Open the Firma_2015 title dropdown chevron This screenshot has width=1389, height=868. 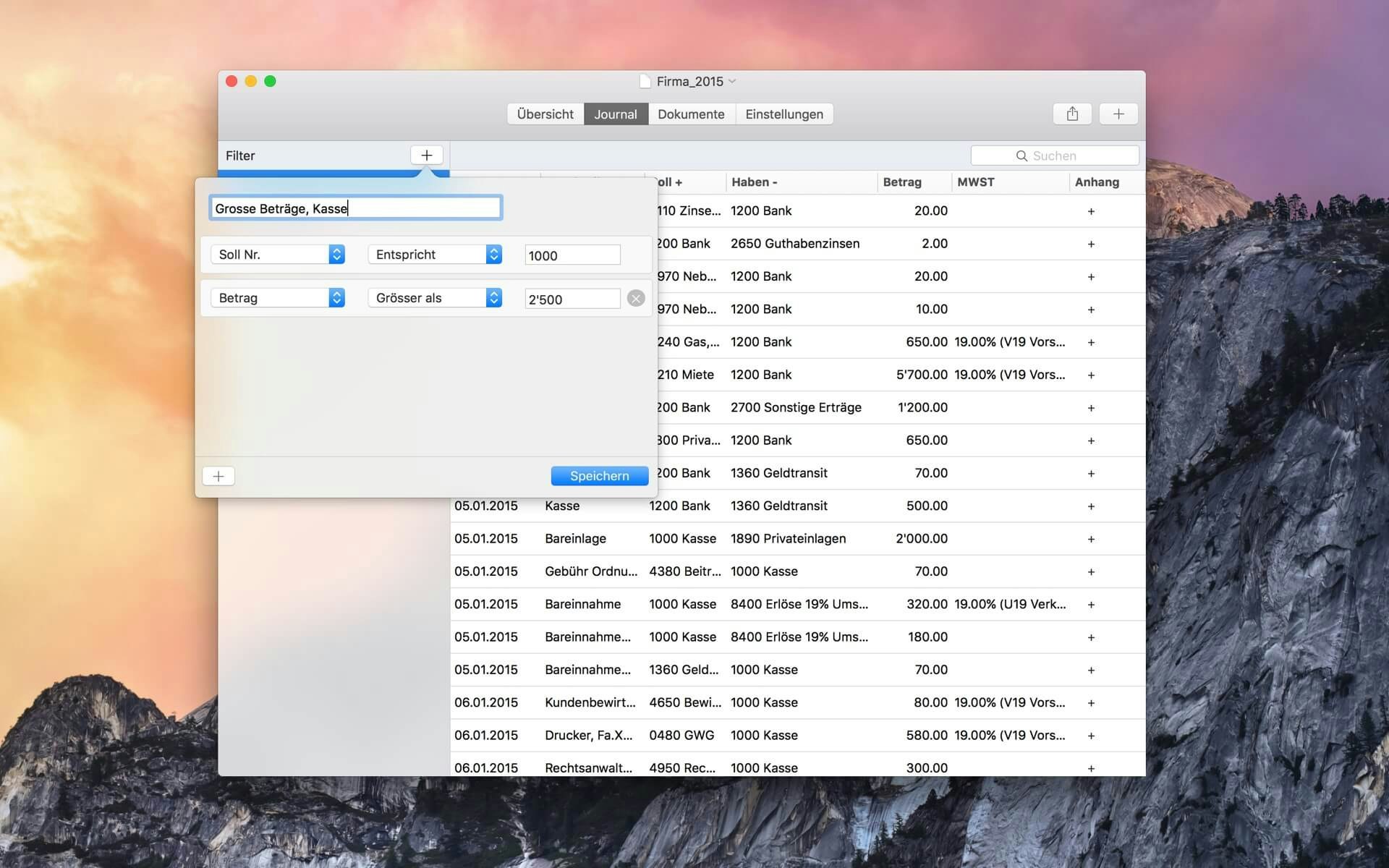pyautogui.click(x=732, y=81)
